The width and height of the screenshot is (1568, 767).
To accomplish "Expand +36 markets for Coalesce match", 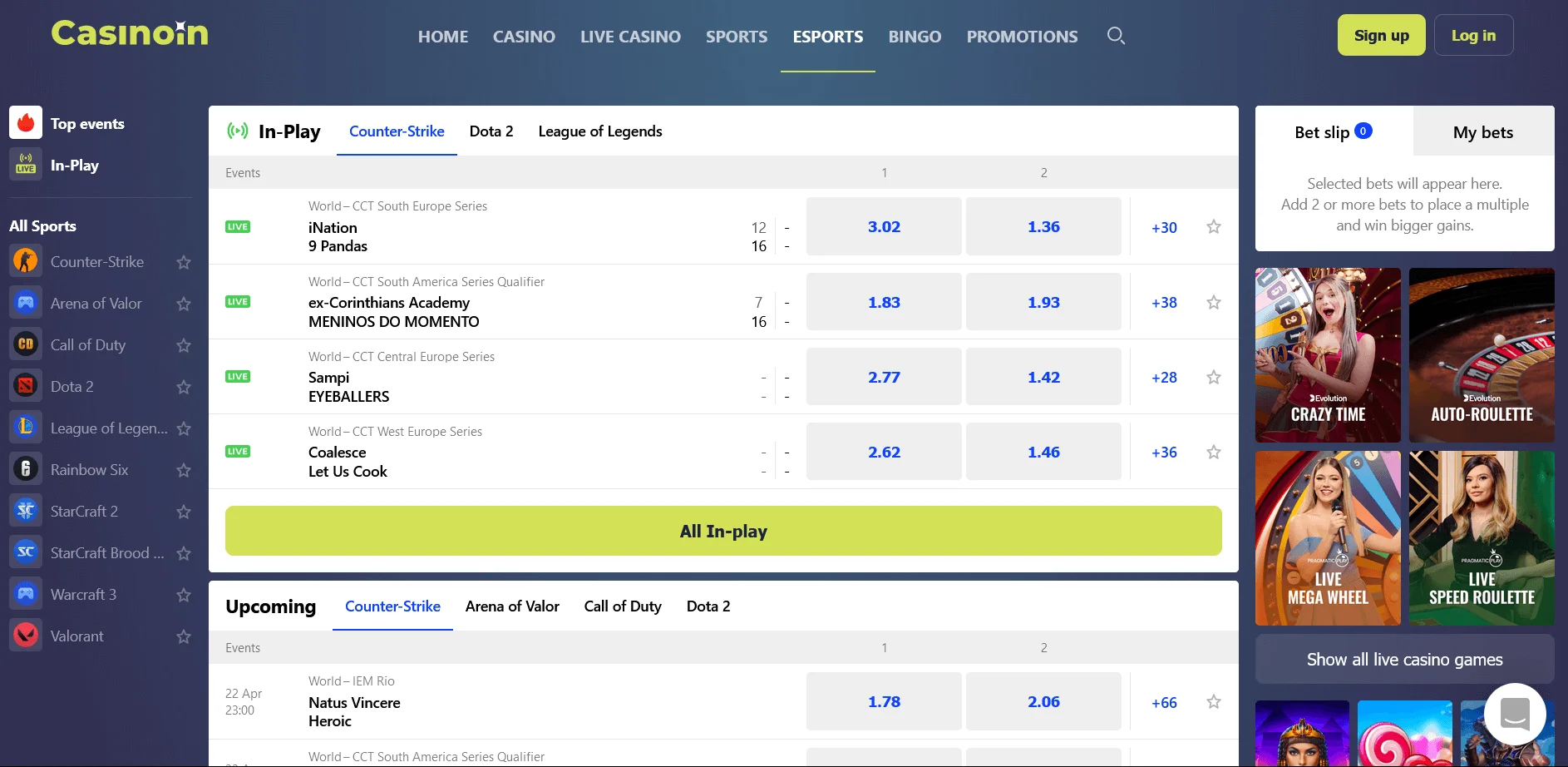I will click(x=1164, y=453).
